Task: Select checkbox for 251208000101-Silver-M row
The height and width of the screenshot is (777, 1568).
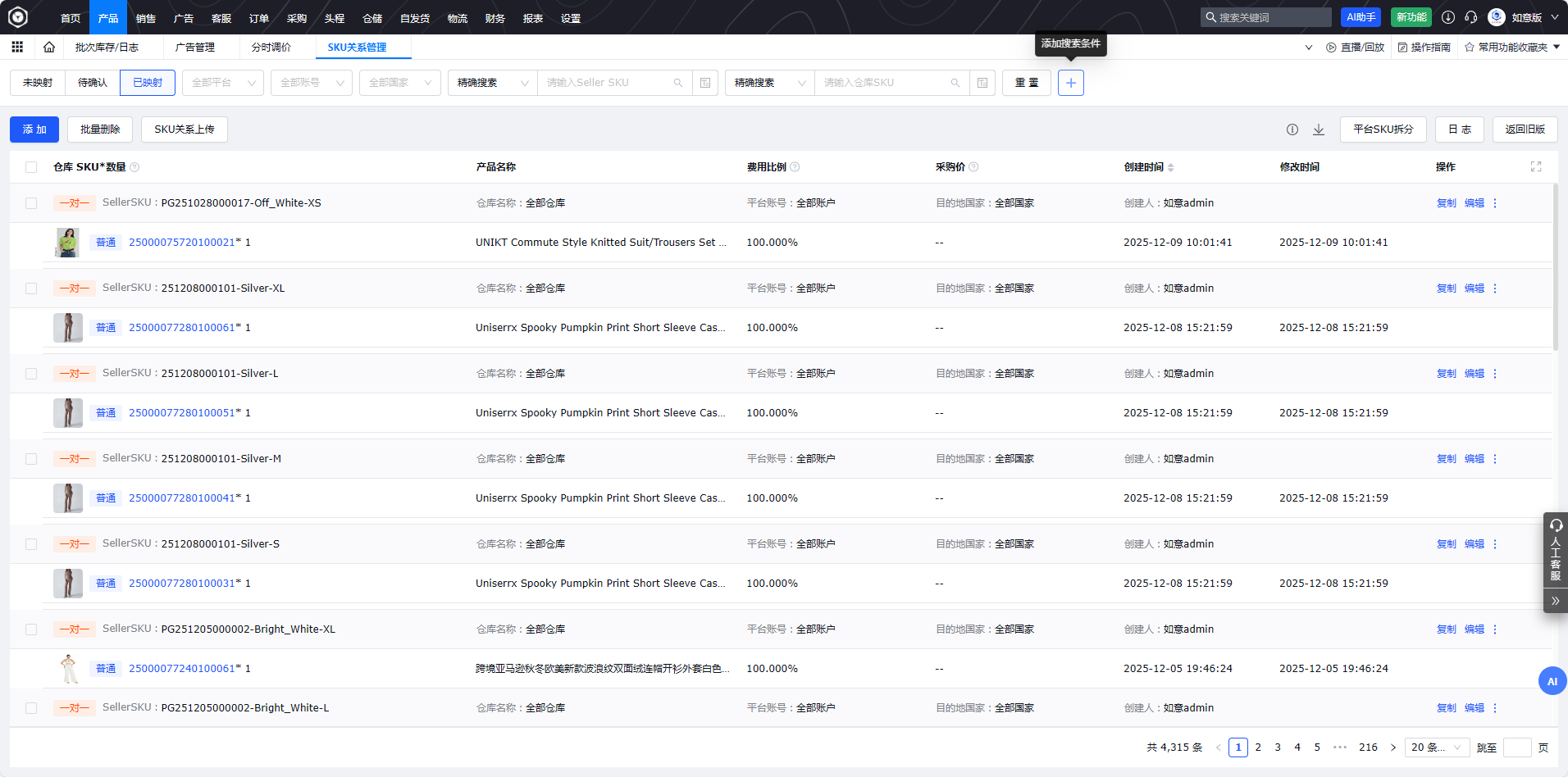Action: coord(31,459)
